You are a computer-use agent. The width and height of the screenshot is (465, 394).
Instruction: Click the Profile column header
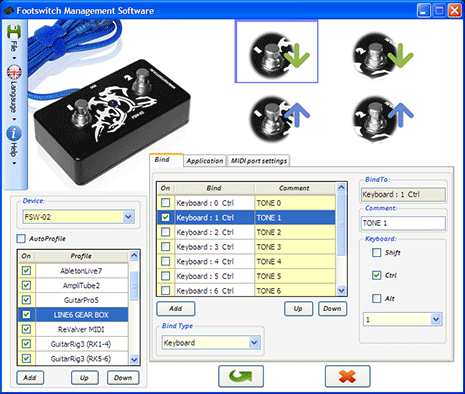click(81, 256)
